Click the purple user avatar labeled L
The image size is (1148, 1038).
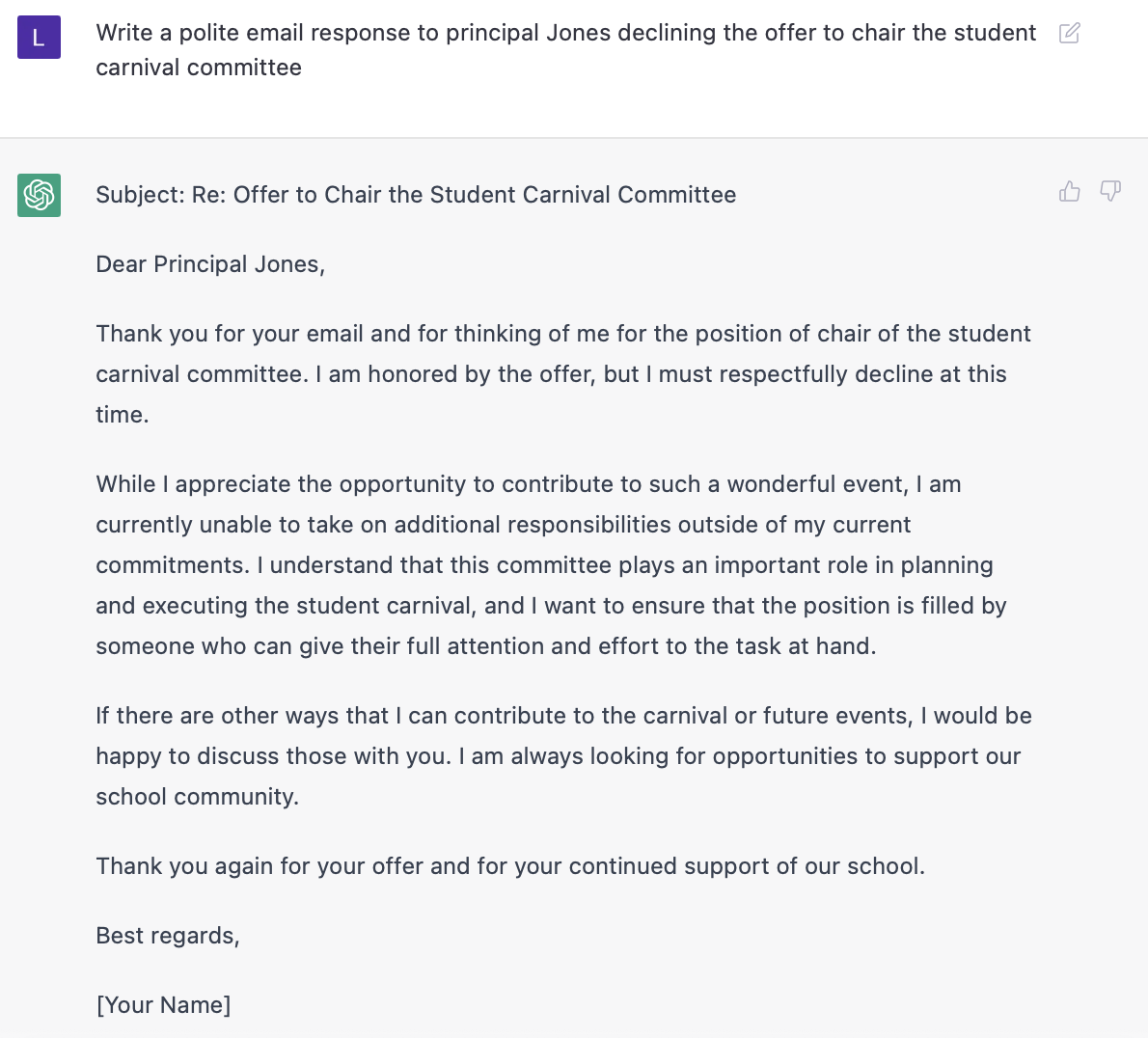point(39,38)
